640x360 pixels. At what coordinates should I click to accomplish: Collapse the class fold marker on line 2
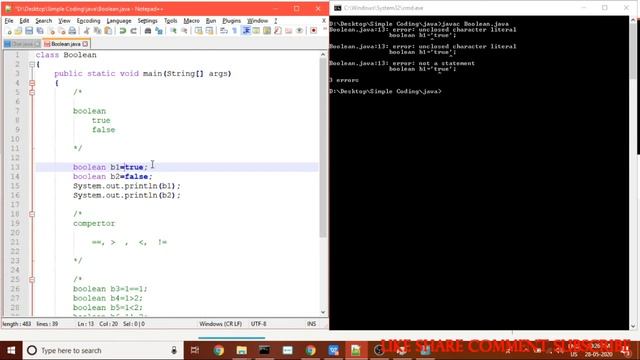pos(32,64)
